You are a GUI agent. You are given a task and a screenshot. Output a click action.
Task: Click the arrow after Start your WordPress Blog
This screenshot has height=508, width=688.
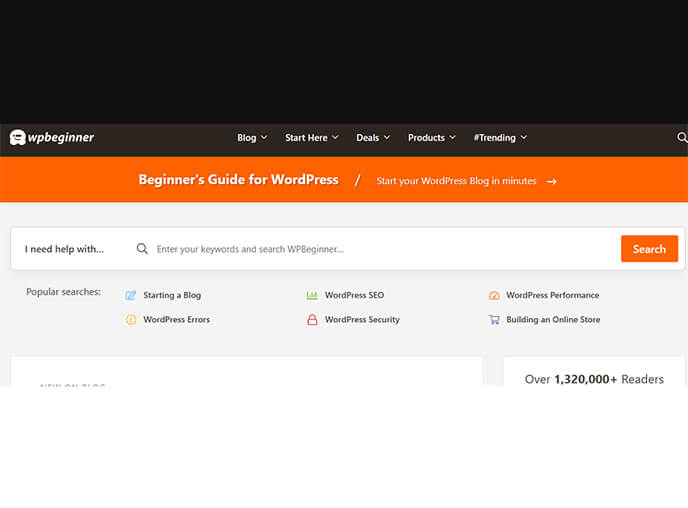(x=552, y=181)
